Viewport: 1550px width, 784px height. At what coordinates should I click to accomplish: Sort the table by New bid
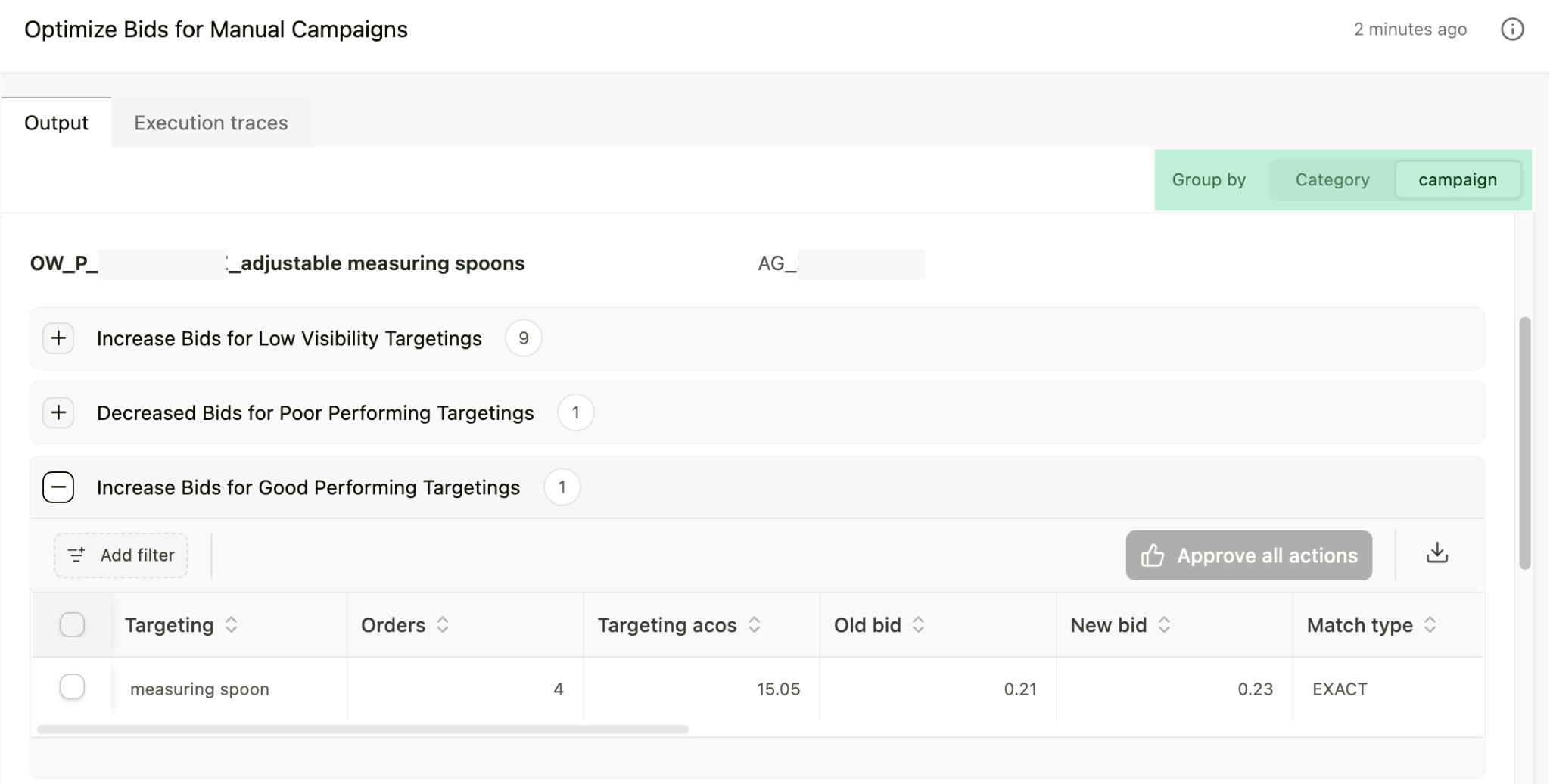pyautogui.click(x=1163, y=624)
